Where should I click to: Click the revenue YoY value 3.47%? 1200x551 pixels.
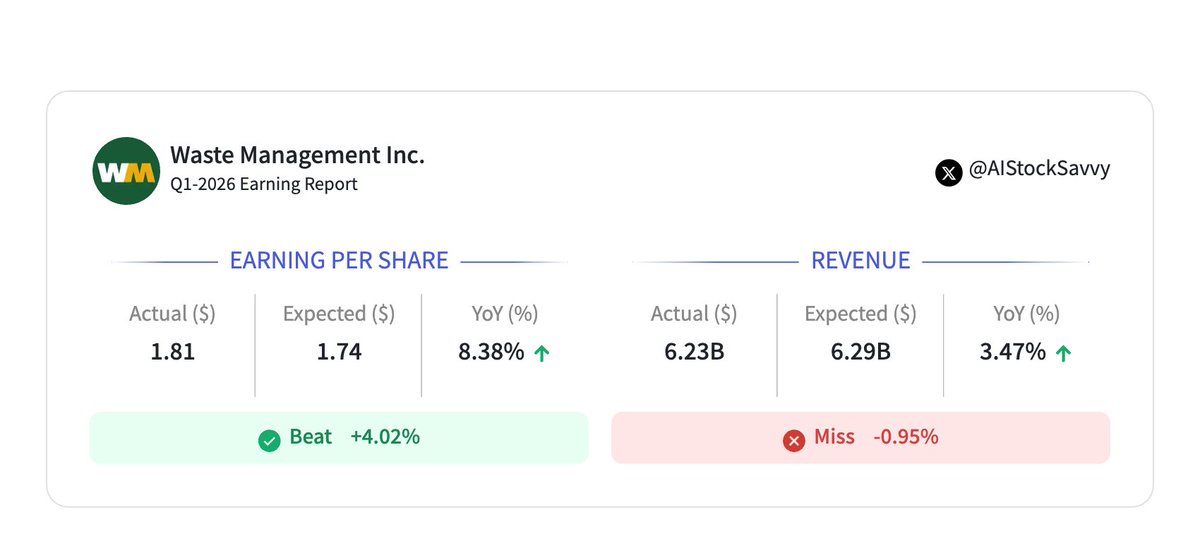click(1013, 352)
